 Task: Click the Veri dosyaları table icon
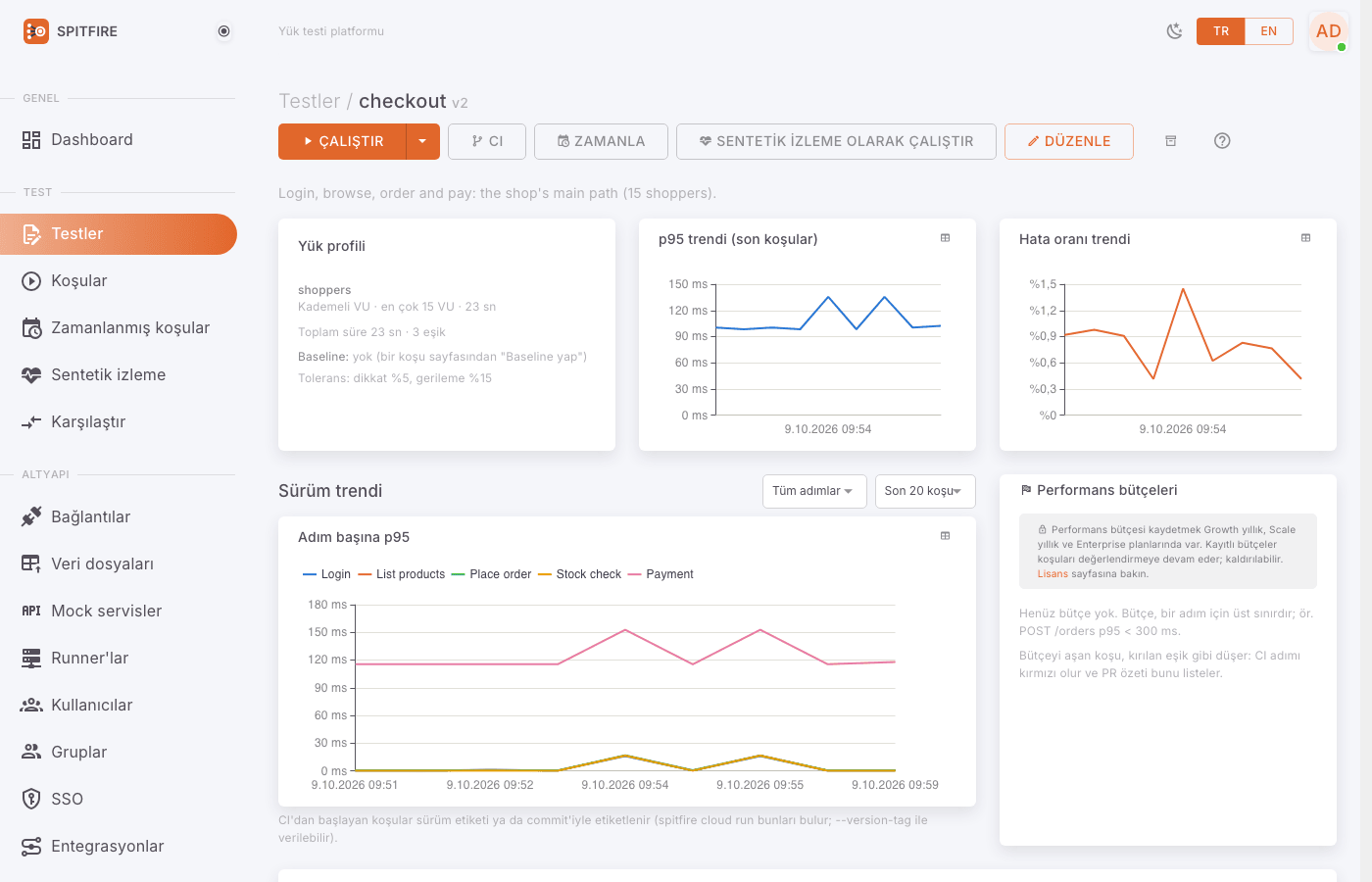(31, 563)
